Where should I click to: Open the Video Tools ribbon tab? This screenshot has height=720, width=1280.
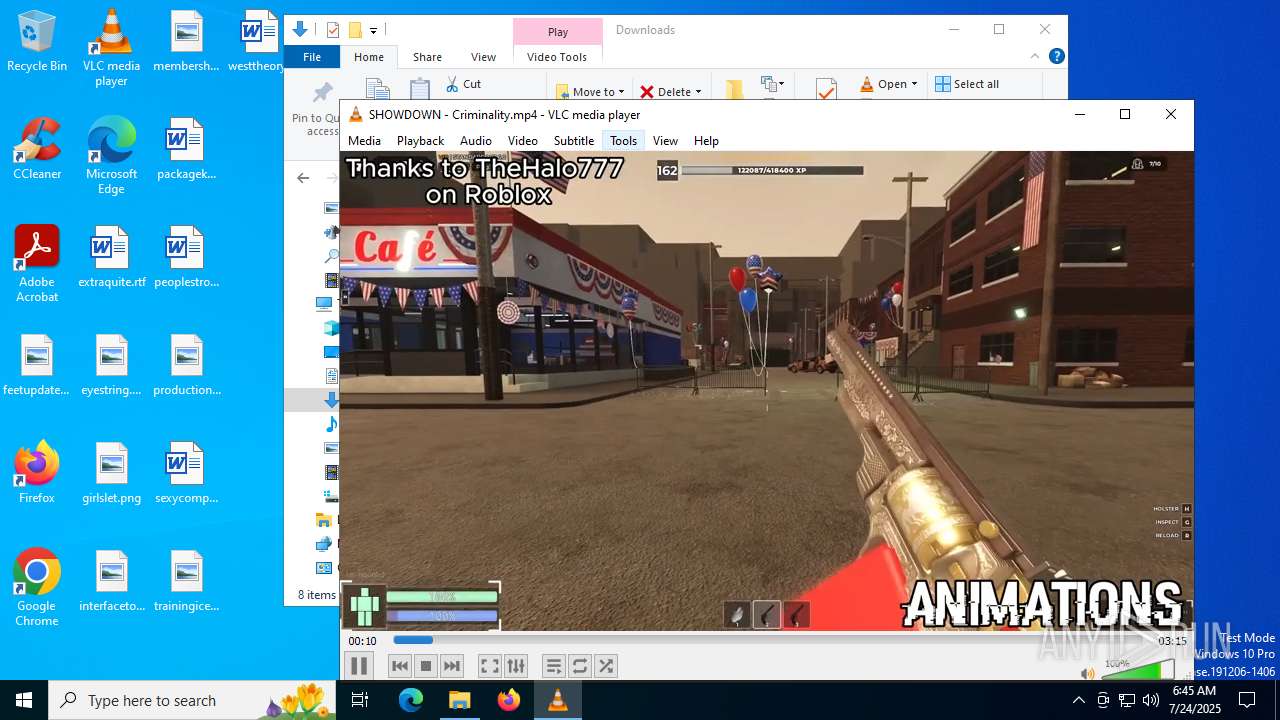(x=557, y=57)
